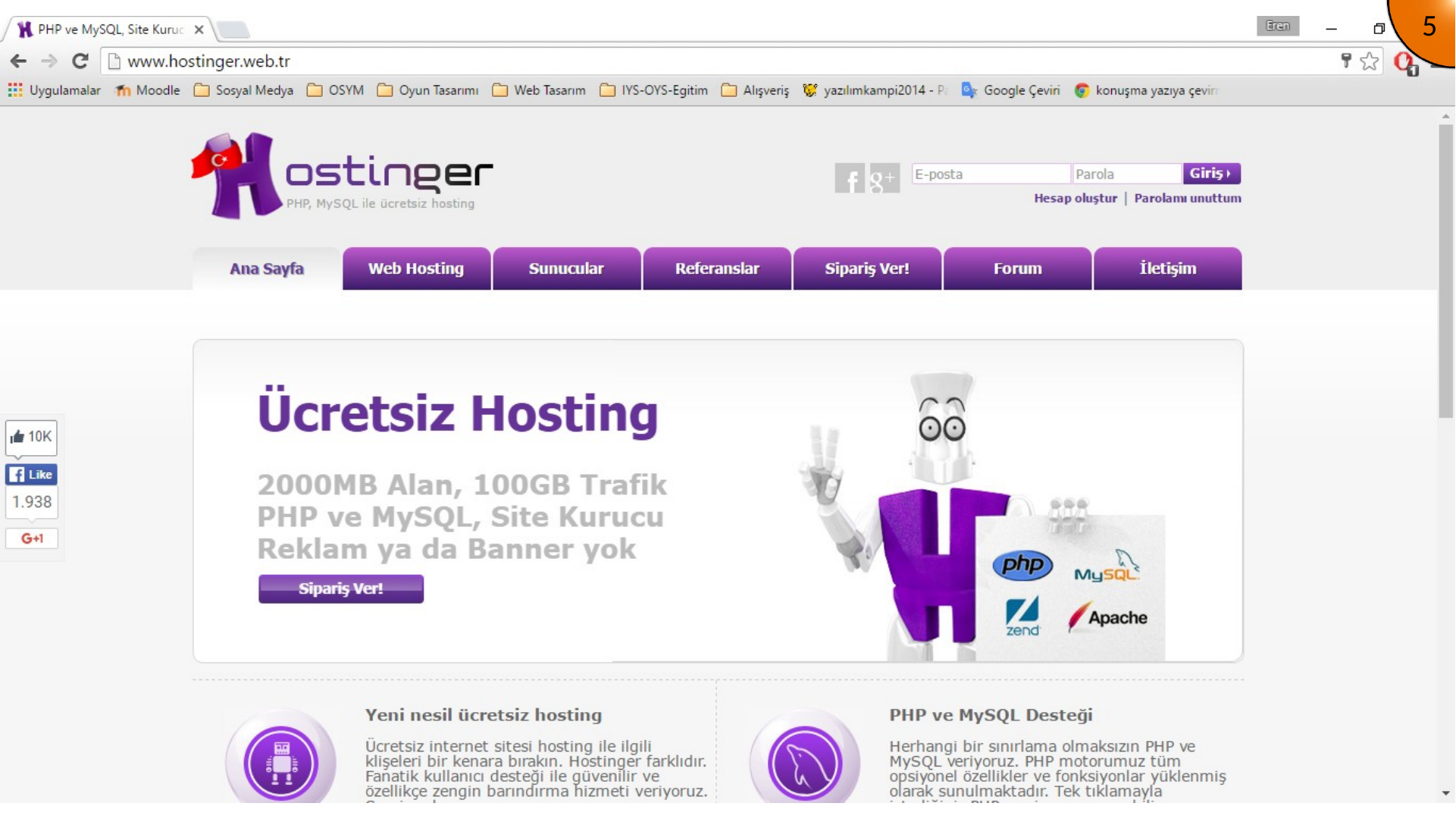Viewport: 1456px width, 819px height.
Task: Click the vertical scrollbar thumb
Action: click(1446, 271)
